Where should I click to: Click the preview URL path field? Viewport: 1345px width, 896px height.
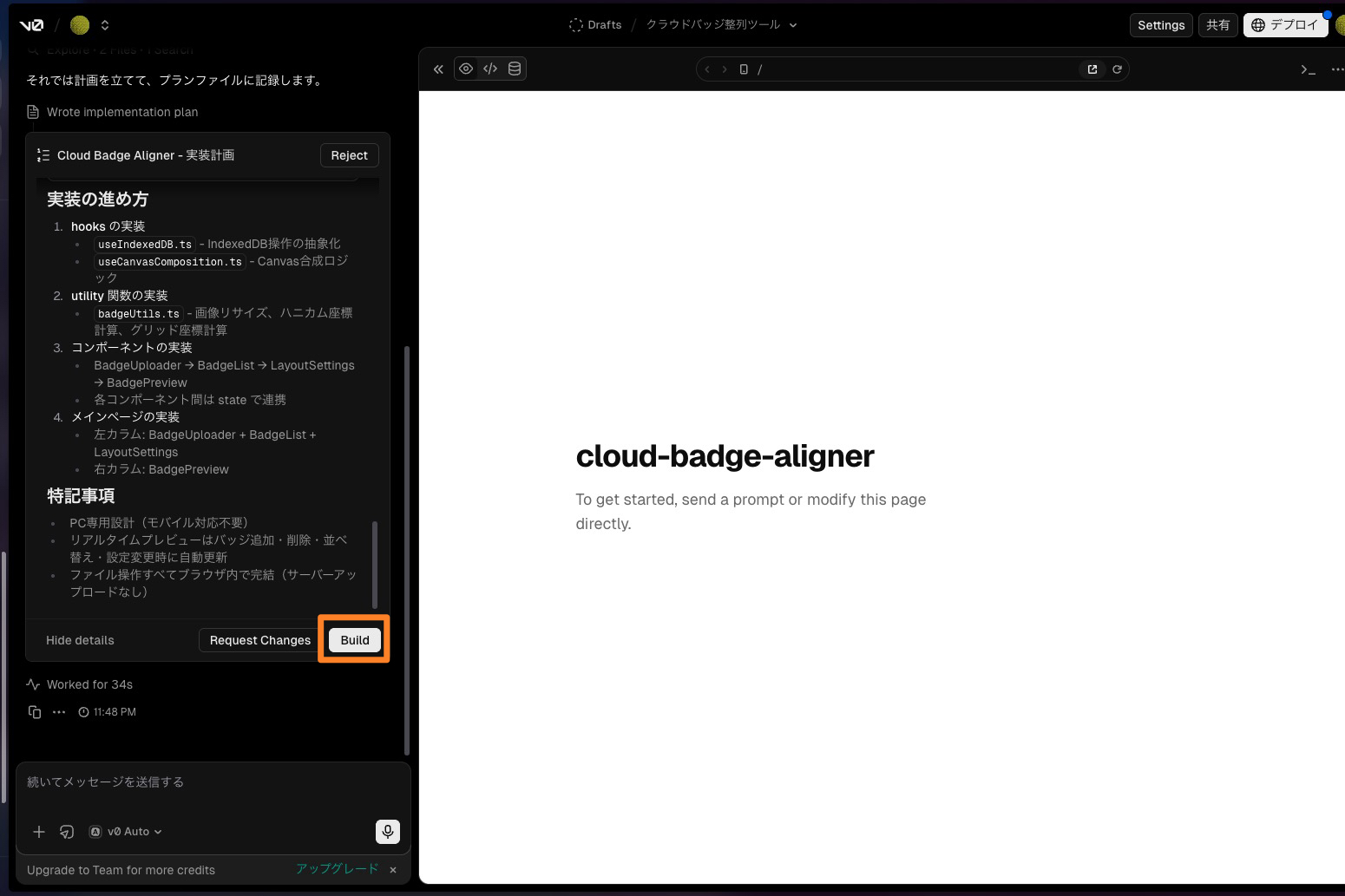[913, 69]
